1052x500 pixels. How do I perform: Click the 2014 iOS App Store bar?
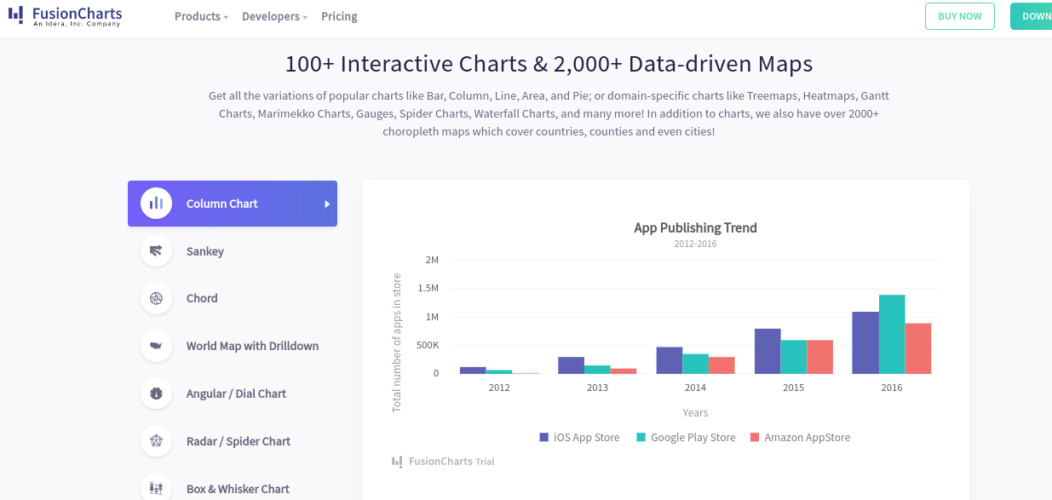click(670, 360)
